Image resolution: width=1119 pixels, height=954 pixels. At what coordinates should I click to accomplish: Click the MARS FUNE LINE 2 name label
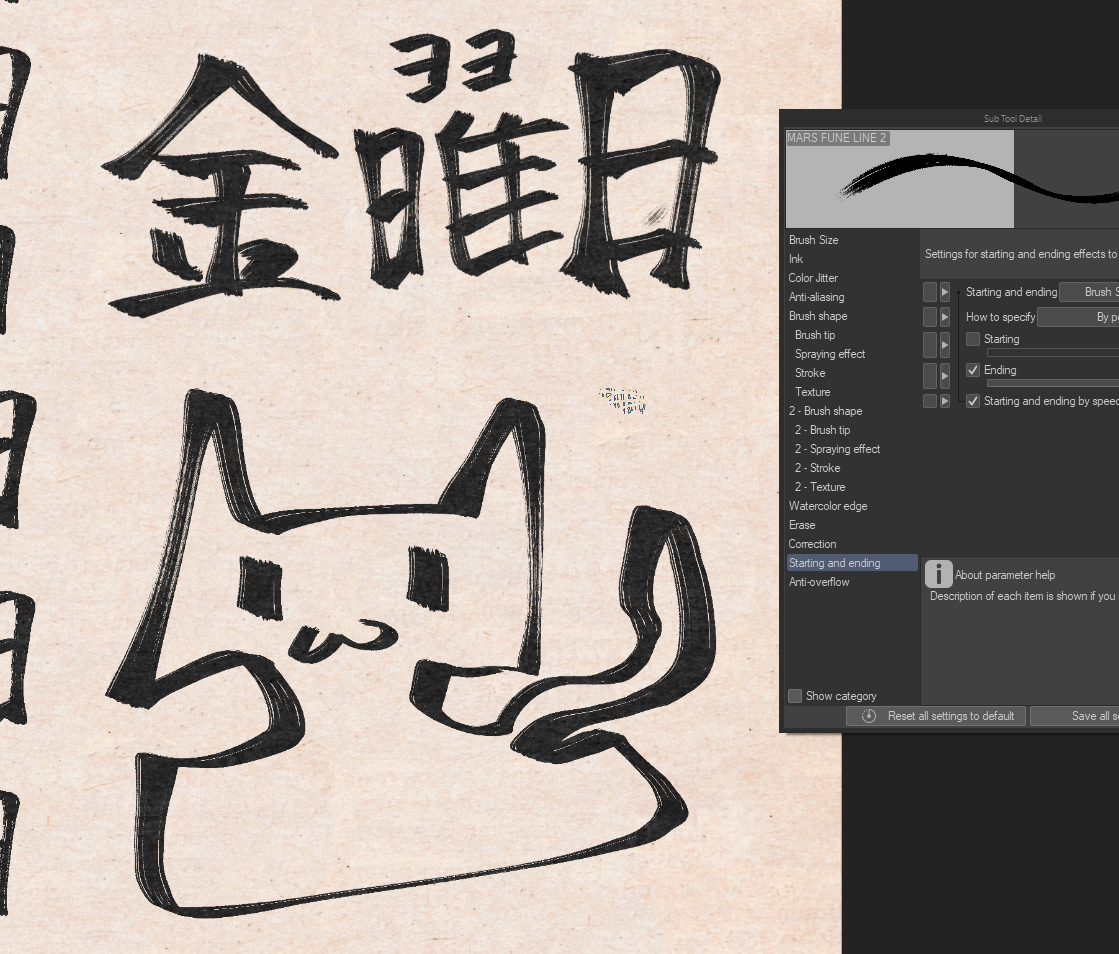tap(837, 138)
